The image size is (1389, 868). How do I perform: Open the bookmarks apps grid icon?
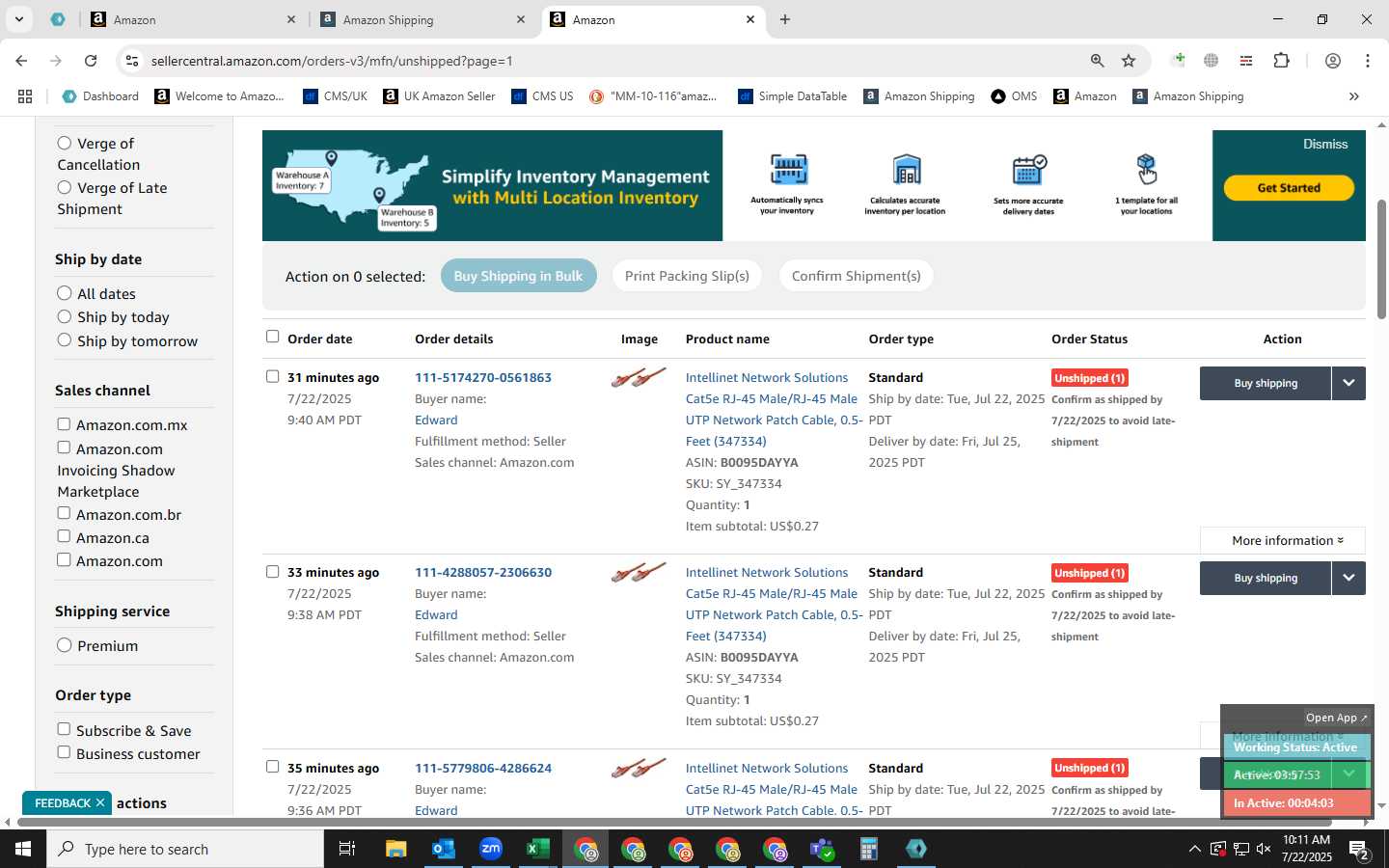pyautogui.click(x=25, y=96)
